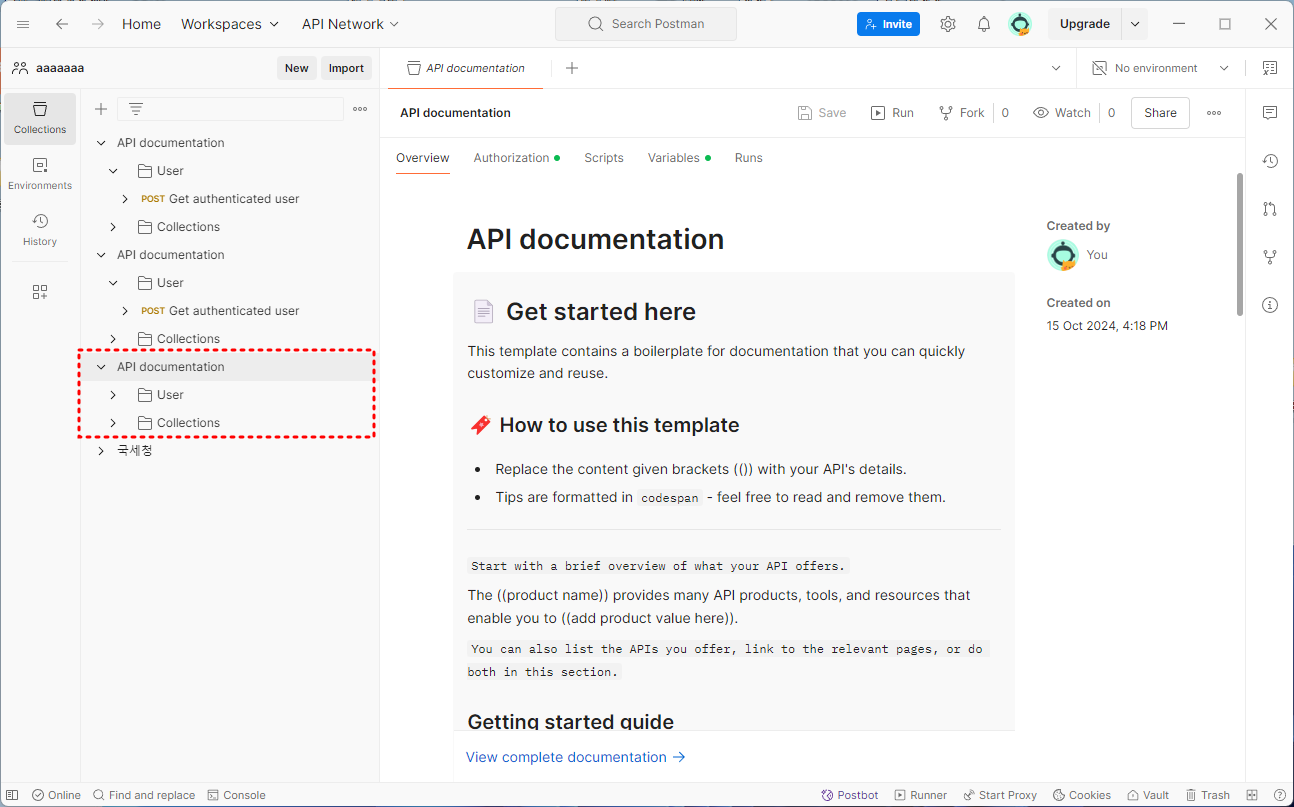
Task: Click the New button
Action: pos(297,68)
